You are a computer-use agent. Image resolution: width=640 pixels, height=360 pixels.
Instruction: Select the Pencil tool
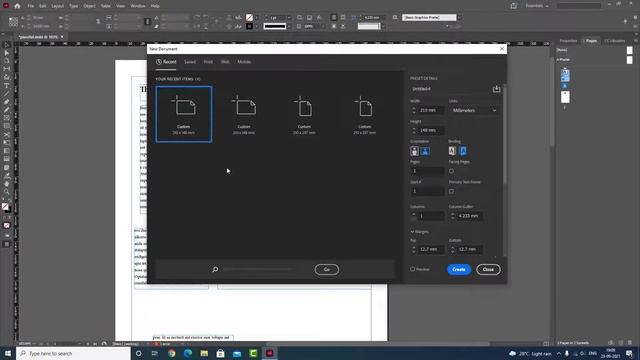7,110
